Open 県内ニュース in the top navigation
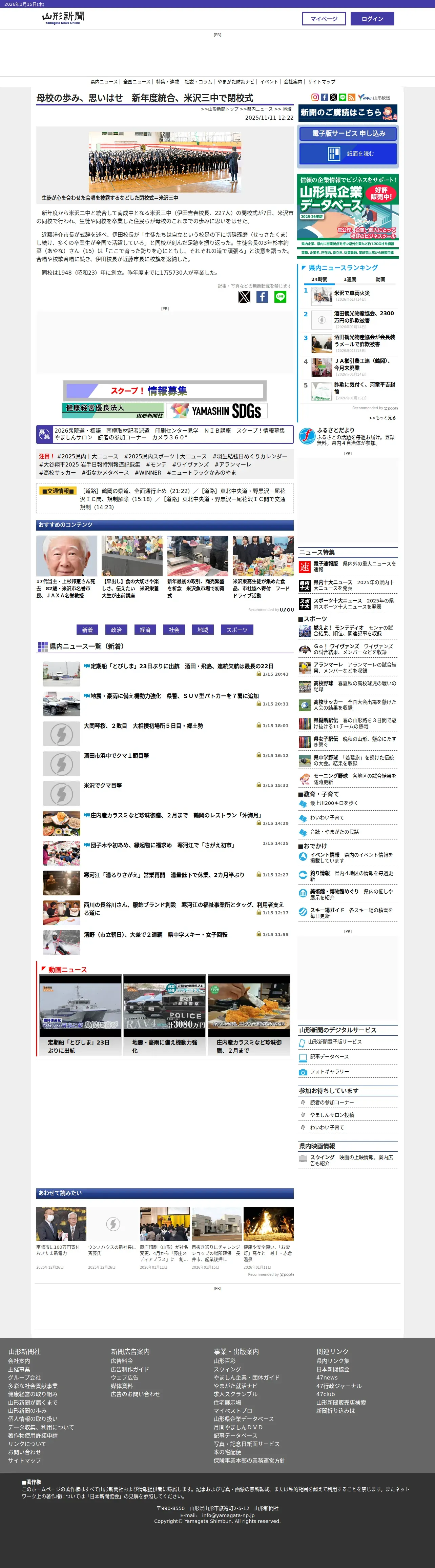 (104, 82)
